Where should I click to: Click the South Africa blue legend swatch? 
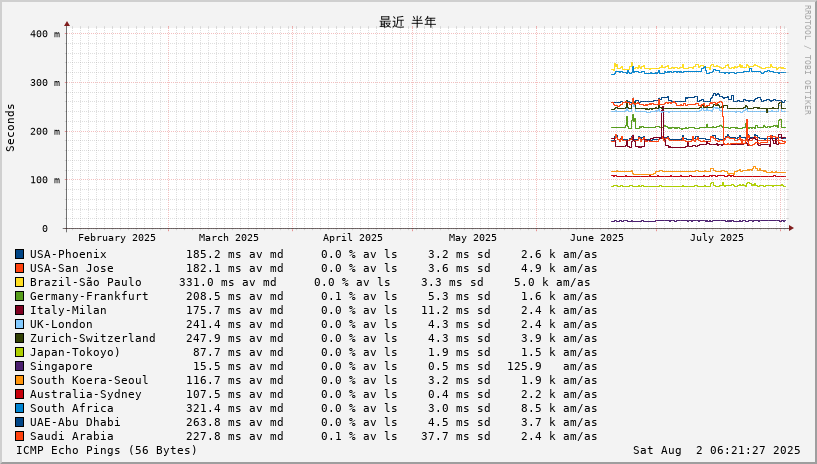tap(19, 409)
